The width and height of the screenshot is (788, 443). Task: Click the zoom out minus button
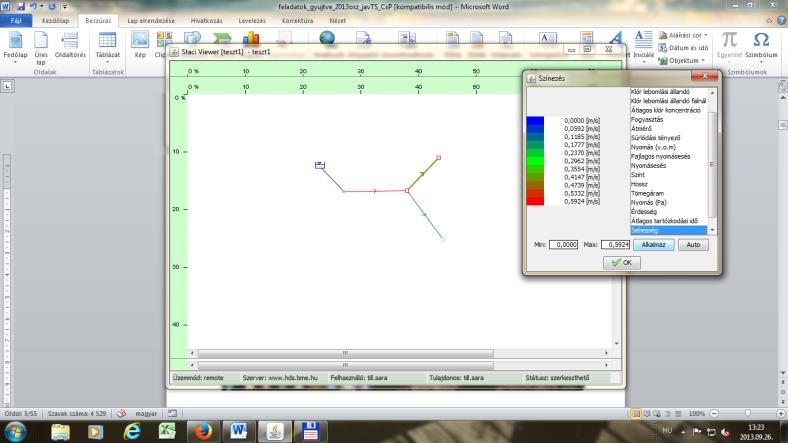click(x=714, y=413)
